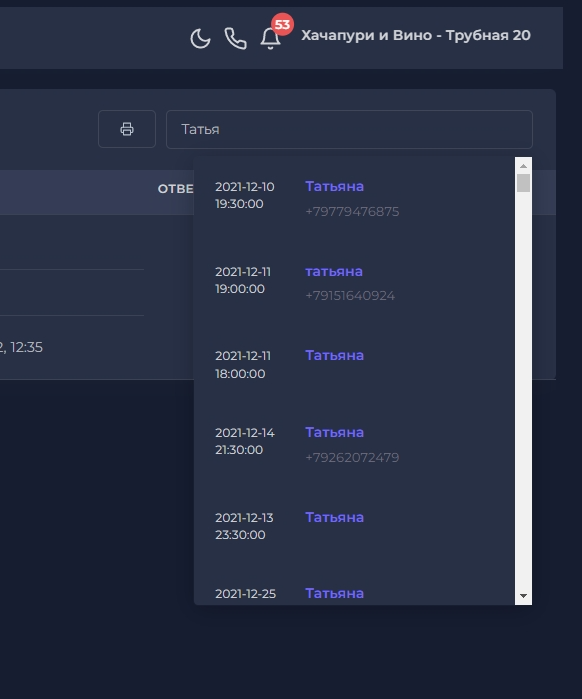Click the scrollbar down arrow in results
The height and width of the screenshot is (699, 582).
point(523,596)
